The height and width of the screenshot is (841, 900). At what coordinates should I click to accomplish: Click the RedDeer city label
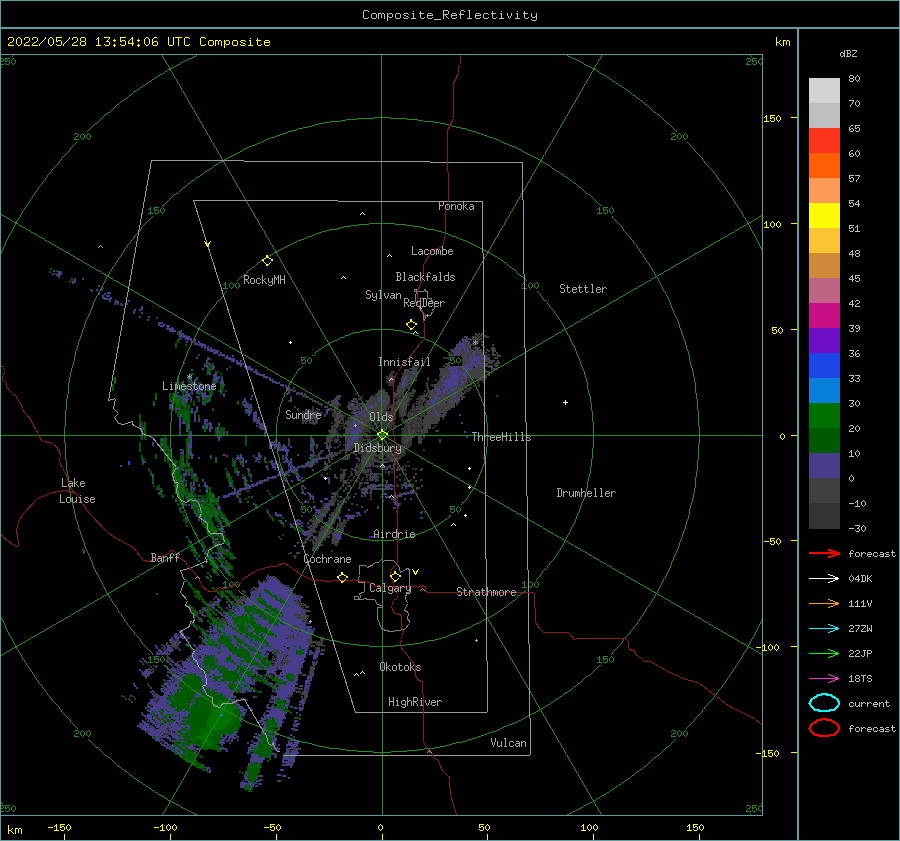pyautogui.click(x=424, y=303)
